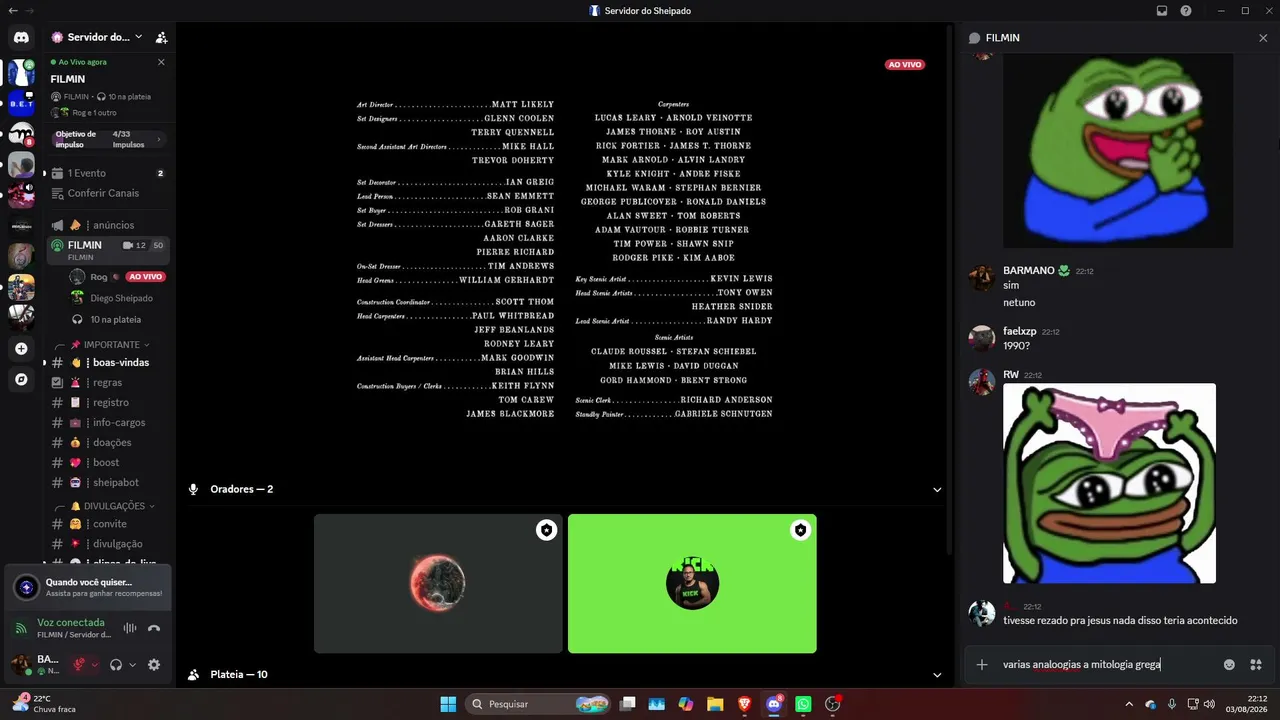This screenshot has height=720, width=1280.
Task: Open the doações channel
Action: [109, 443]
